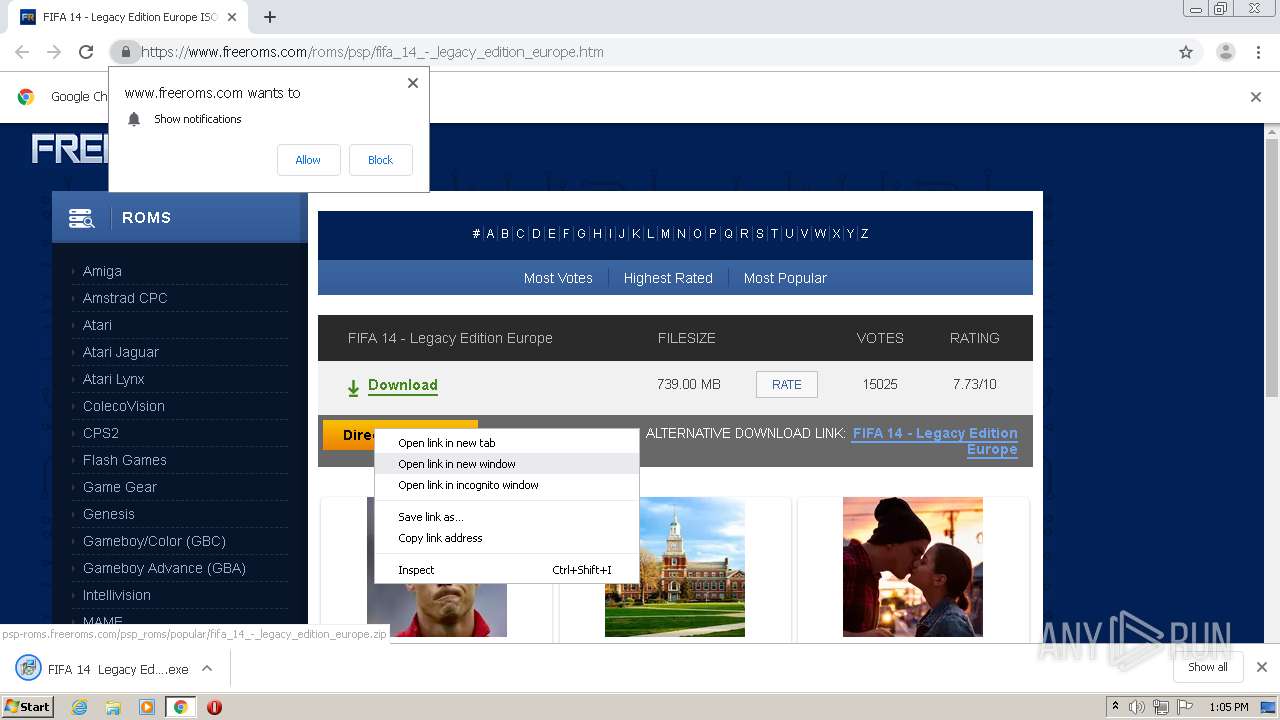Viewport: 1280px width, 720px height.
Task: Click the green download arrow icon
Action: pyautogui.click(x=353, y=387)
